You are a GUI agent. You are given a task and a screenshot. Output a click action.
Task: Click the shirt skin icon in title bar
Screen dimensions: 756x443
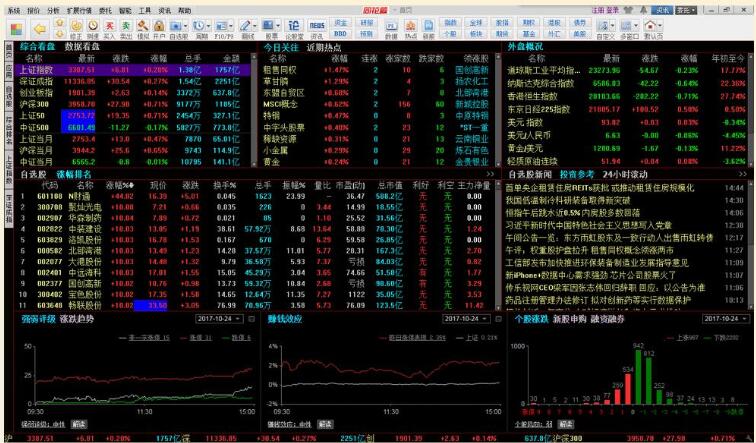pyautogui.click(x=628, y=10)
